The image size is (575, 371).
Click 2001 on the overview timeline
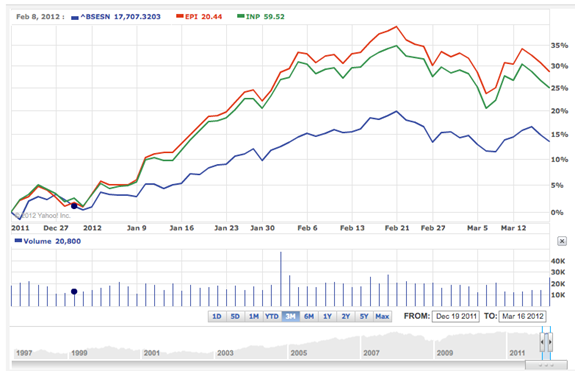(152, 353)
